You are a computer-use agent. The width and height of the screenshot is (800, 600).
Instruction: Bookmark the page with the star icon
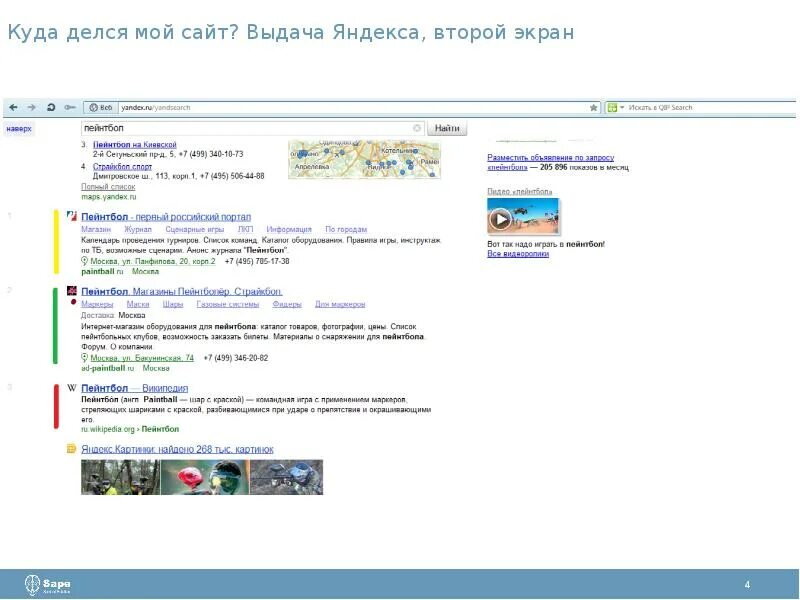pyautogui.click(x=593, y=108)
